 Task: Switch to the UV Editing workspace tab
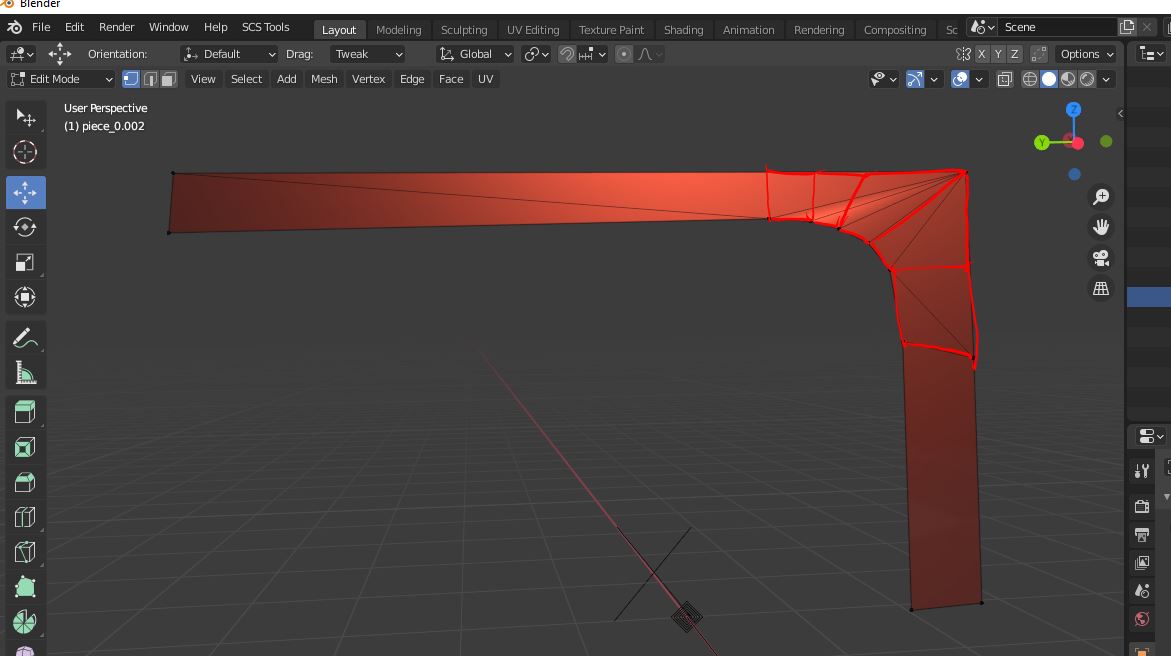(x=532, y=30)
